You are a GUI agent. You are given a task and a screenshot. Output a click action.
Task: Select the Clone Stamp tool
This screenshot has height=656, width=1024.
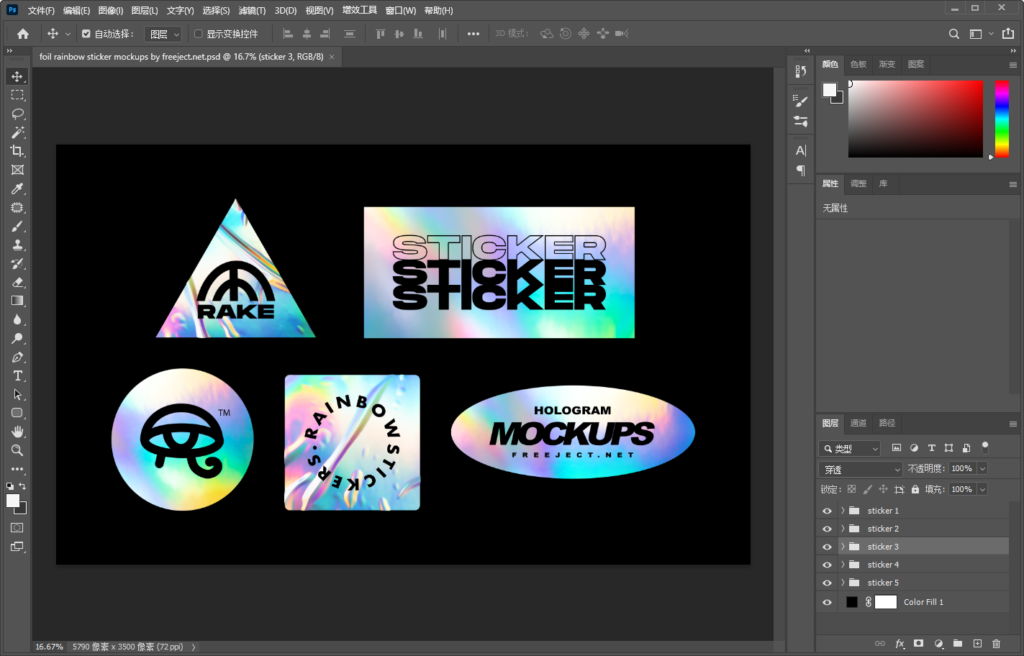pos(17,245)
